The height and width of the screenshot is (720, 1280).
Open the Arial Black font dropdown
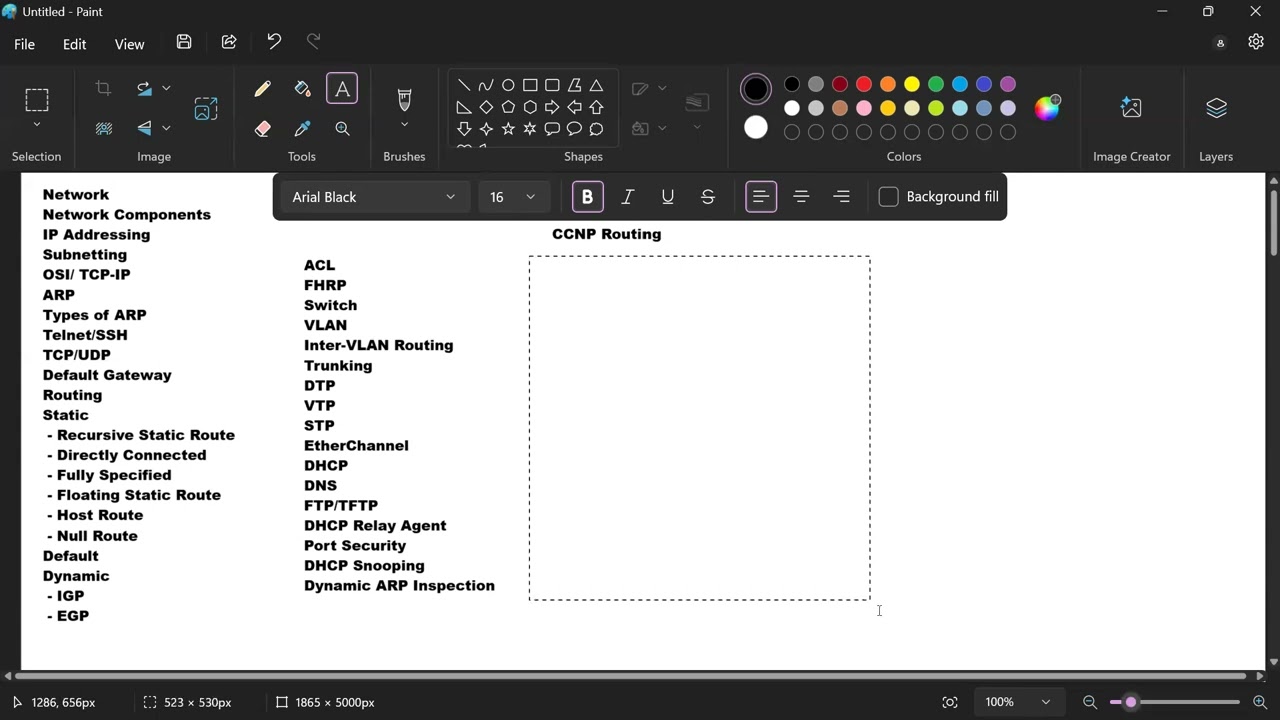(x=375, y=197)
